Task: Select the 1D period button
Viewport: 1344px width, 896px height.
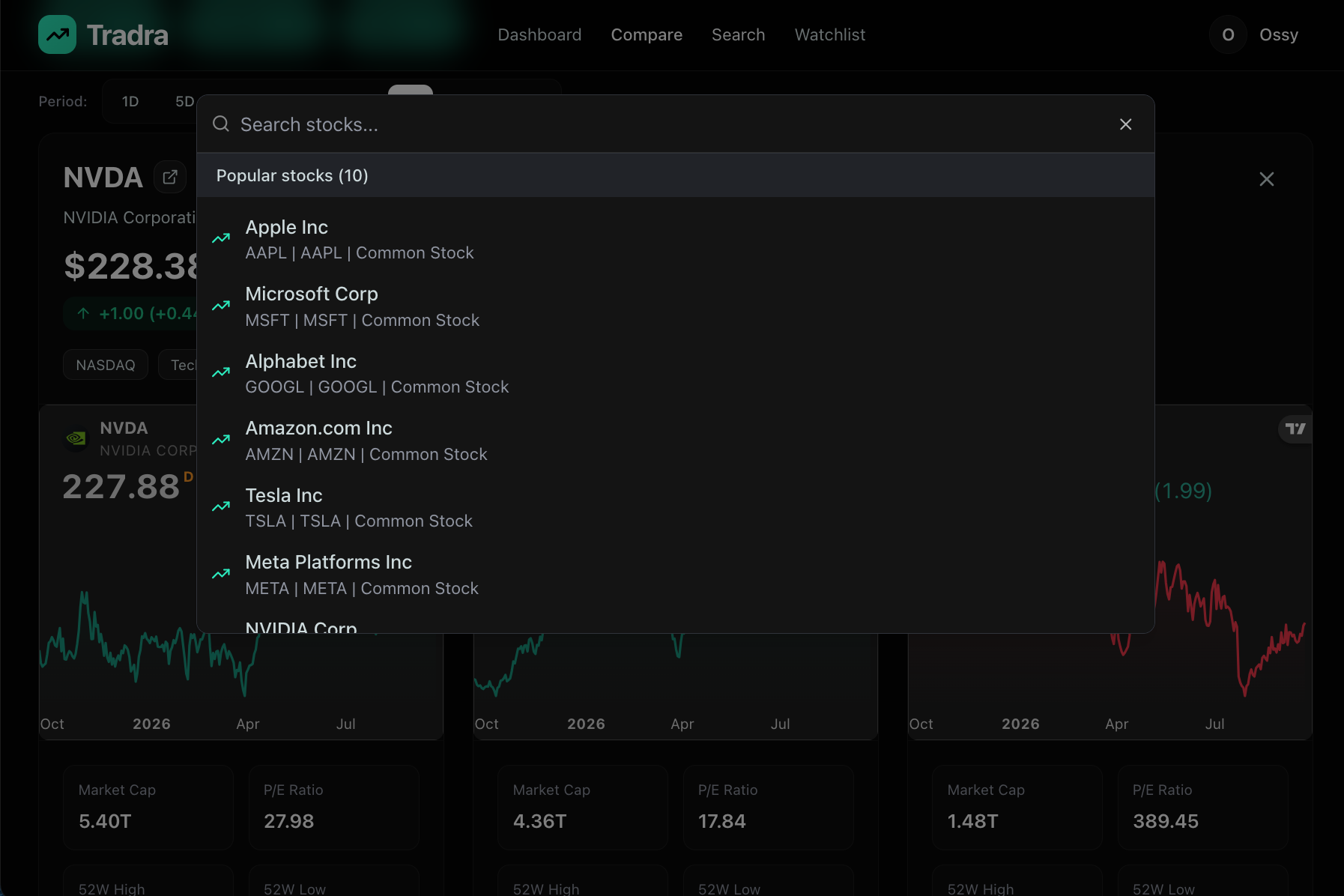Action: click(x=130, y=101)
